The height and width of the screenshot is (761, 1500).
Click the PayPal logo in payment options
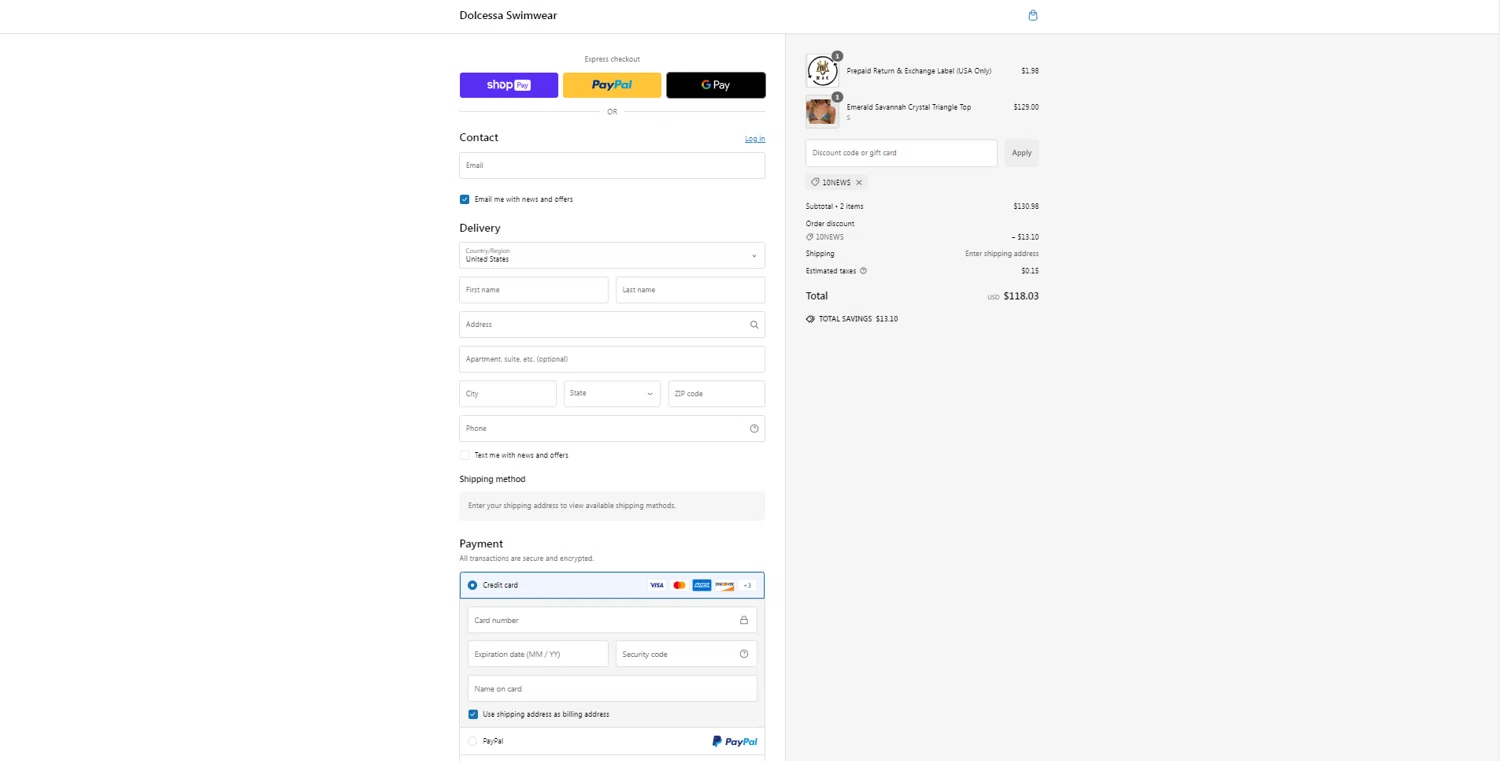pyautogui.click(x=735, y=742)
